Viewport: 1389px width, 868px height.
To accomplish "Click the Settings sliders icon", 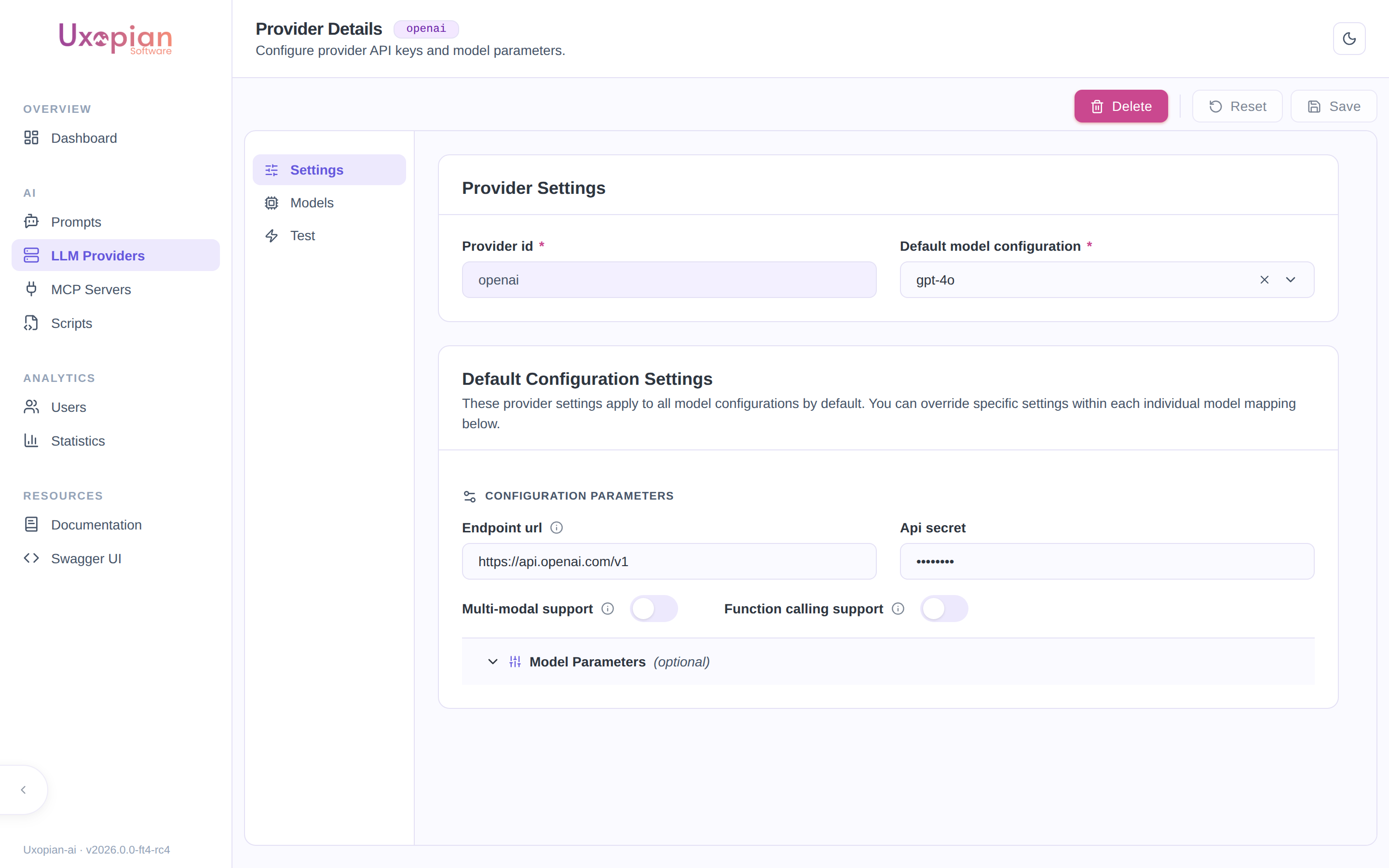I will (x=272, y=170).
